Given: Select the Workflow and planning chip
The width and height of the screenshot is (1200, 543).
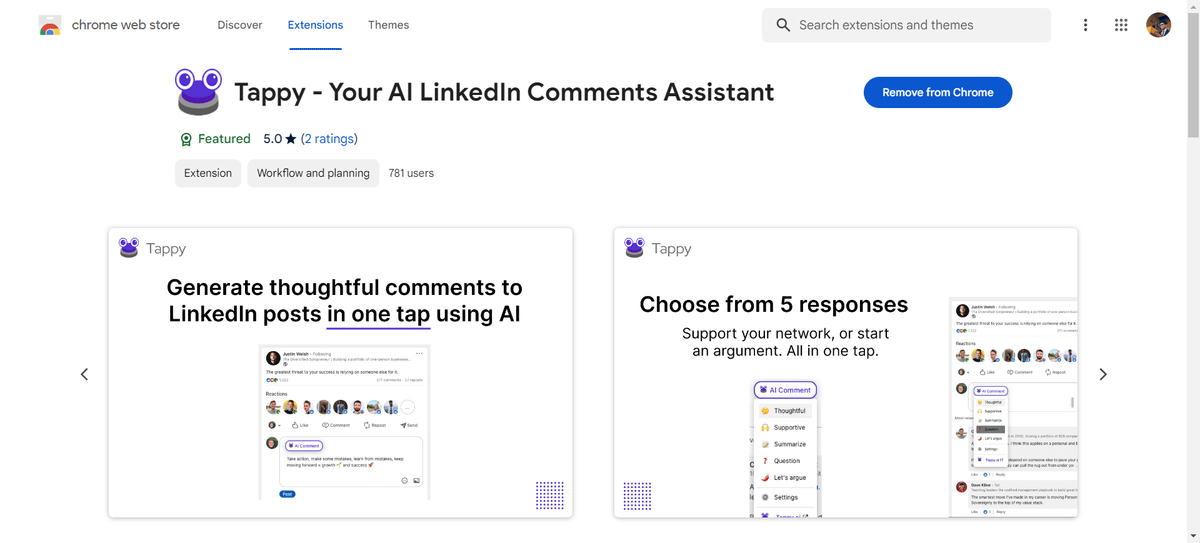Looking at the screenshot, I should pyautogui.click(x=313, y=173).
